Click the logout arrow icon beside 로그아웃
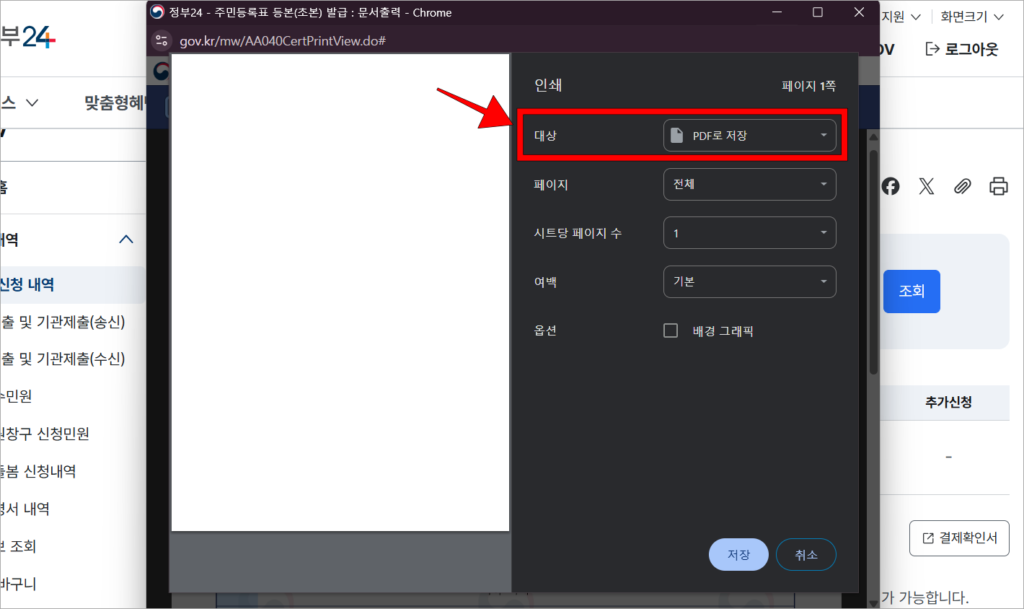This screenshot has width=1024, height=609. tap(932, 48)
